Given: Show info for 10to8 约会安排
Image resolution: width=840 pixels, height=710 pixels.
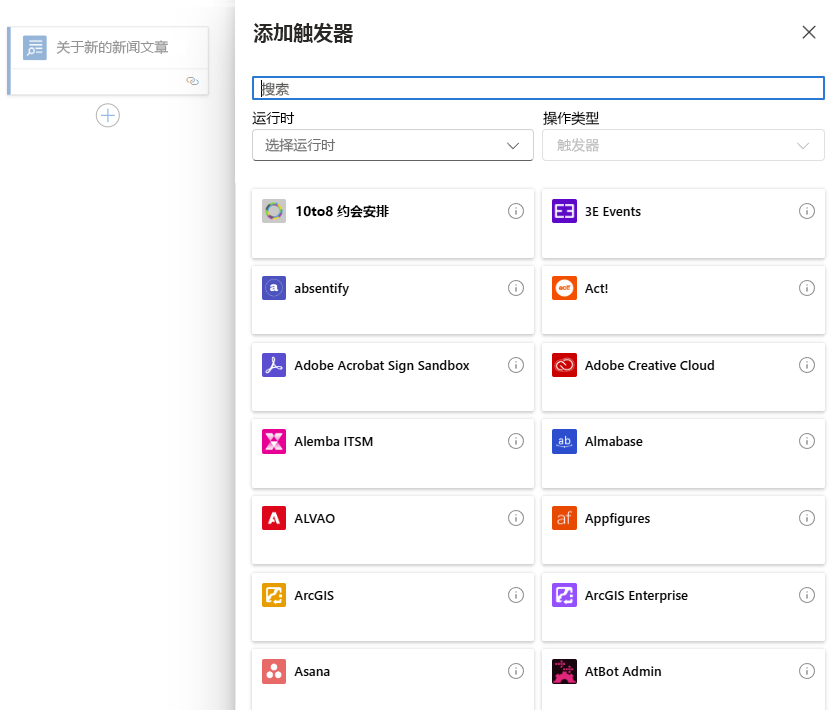Looking at the screenshot, I should [516, 211].
